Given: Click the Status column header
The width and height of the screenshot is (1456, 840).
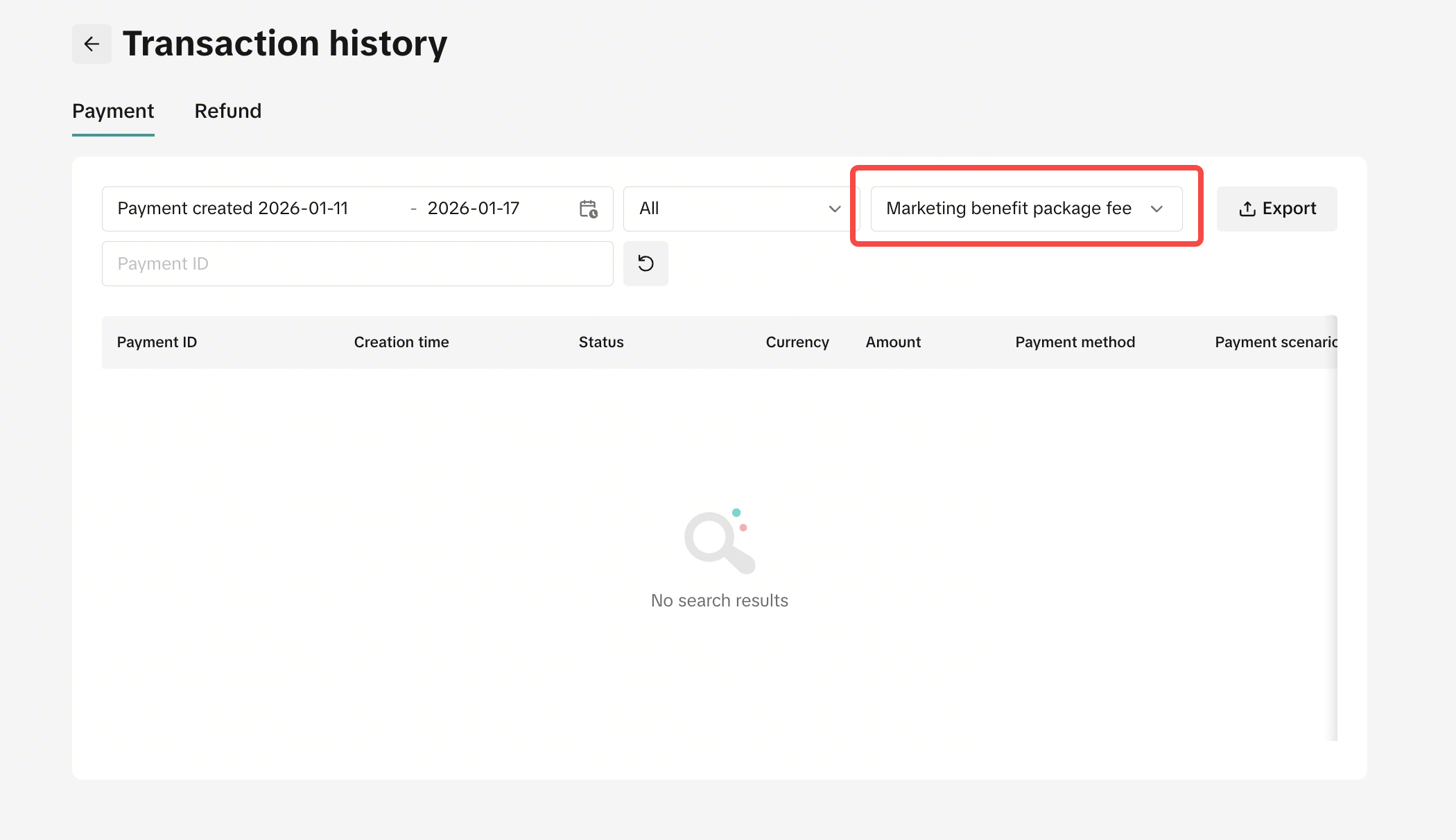Looking at the screenshot, I should click(601, 342).
